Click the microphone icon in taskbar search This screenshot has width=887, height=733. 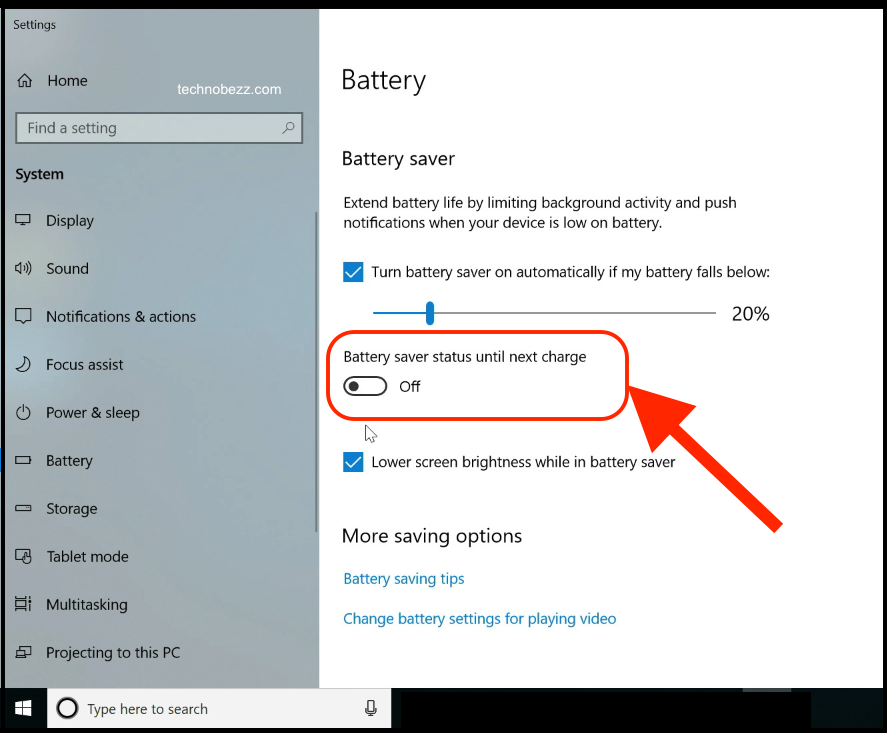371,708
